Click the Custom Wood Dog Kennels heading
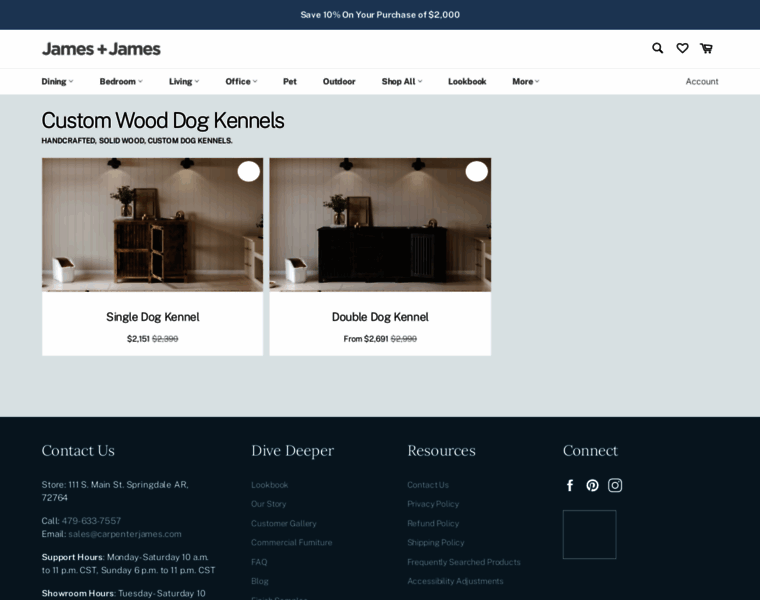 (163, 120)
